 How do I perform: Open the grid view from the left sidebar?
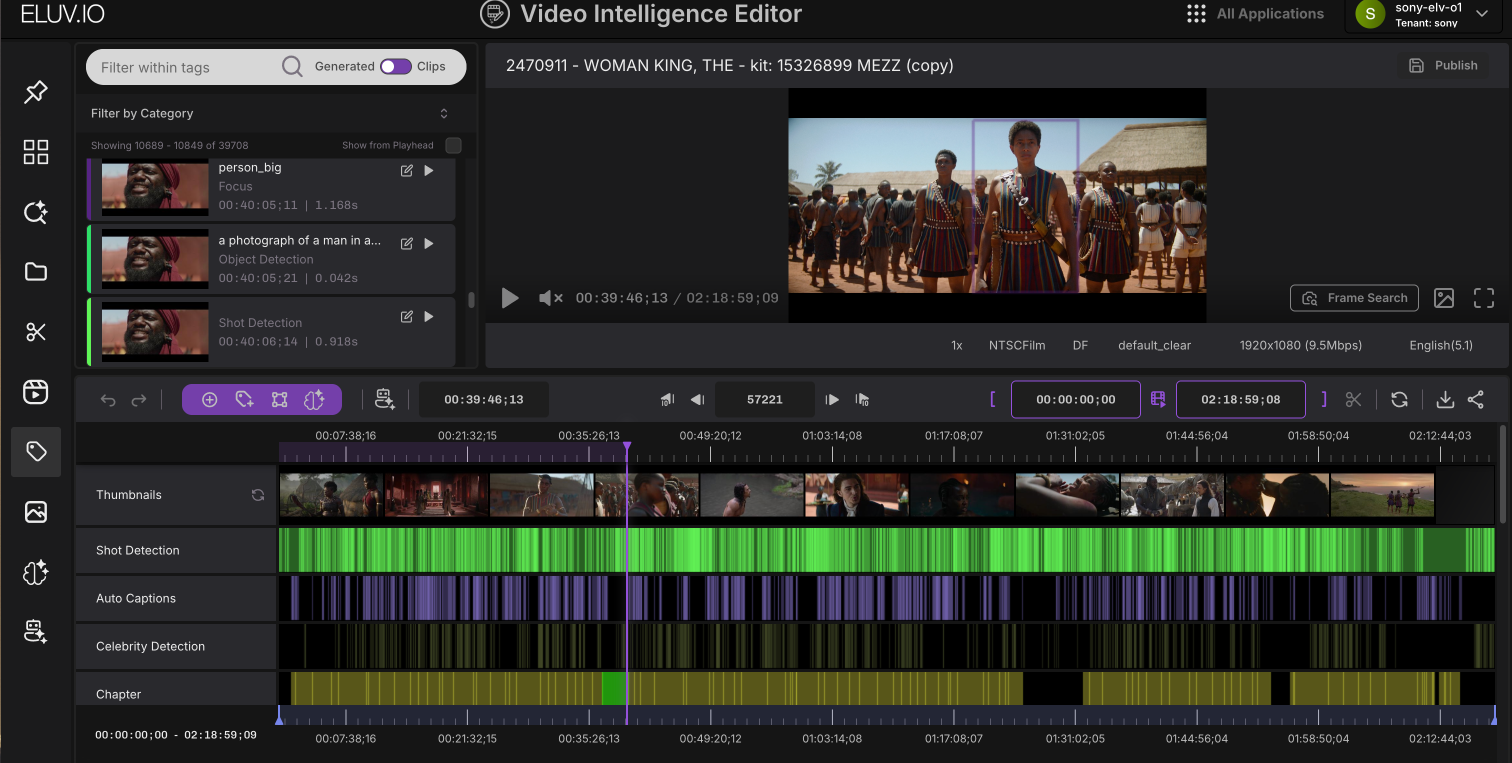(36, 152)
